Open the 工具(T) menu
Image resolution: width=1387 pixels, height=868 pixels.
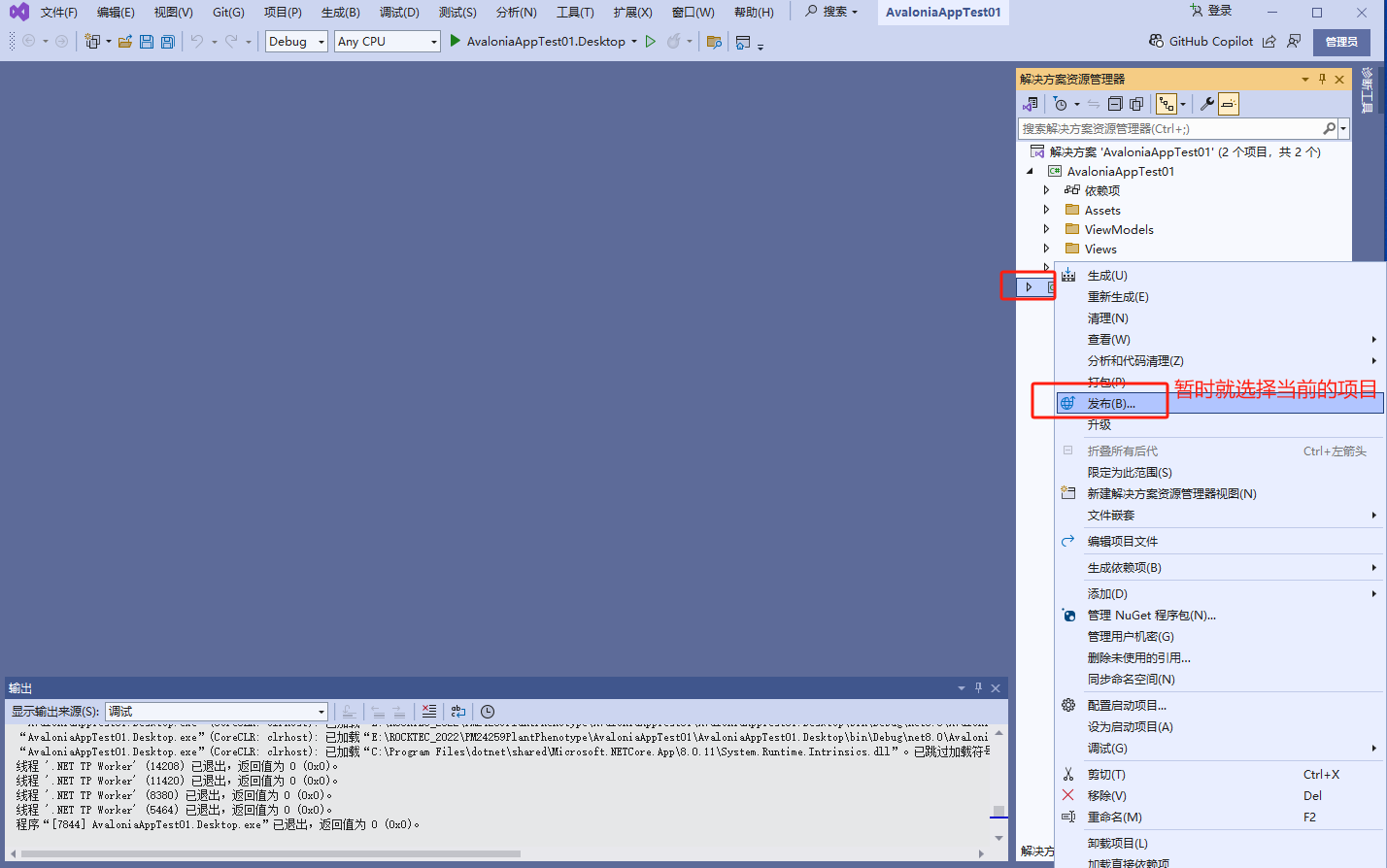tap(575, 13)
